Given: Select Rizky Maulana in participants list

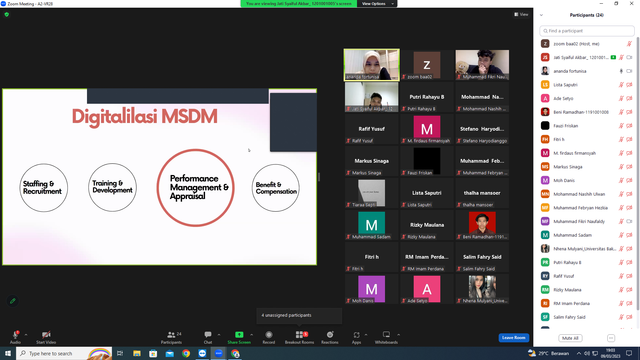Looking at the screenshot, I should point(587,290).
